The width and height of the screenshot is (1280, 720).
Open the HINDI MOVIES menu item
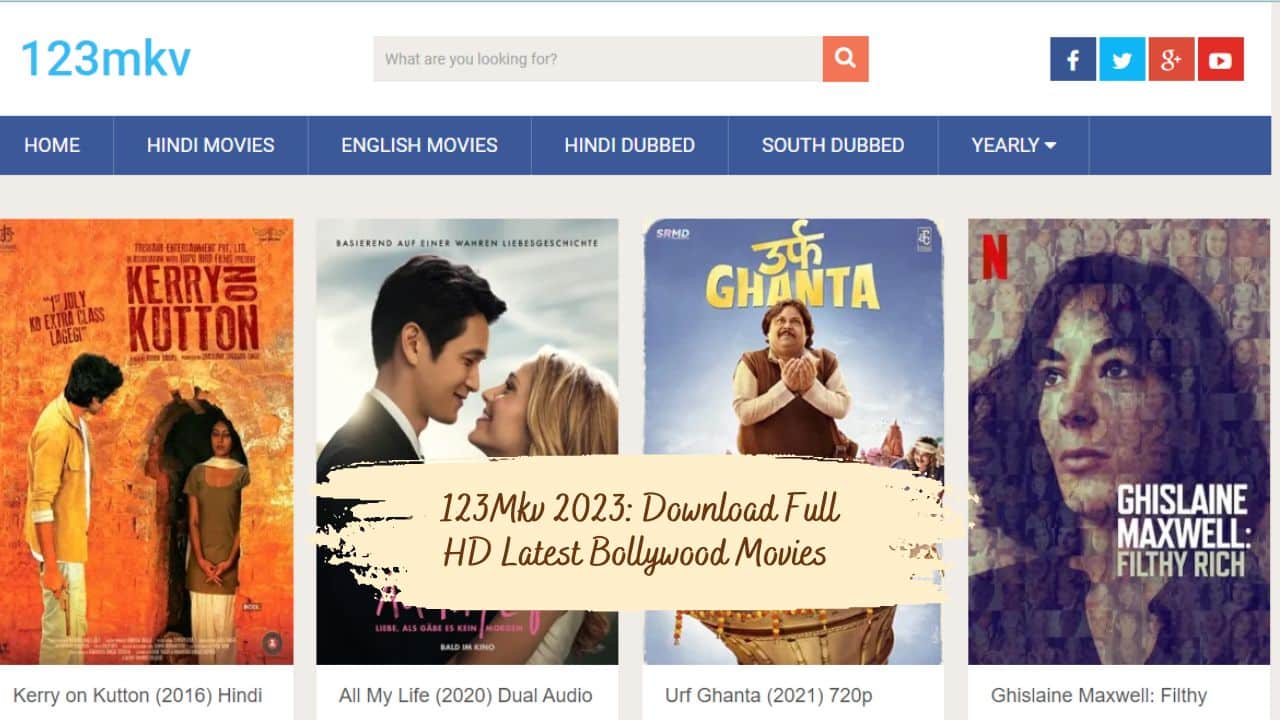[x=211, y=145]
